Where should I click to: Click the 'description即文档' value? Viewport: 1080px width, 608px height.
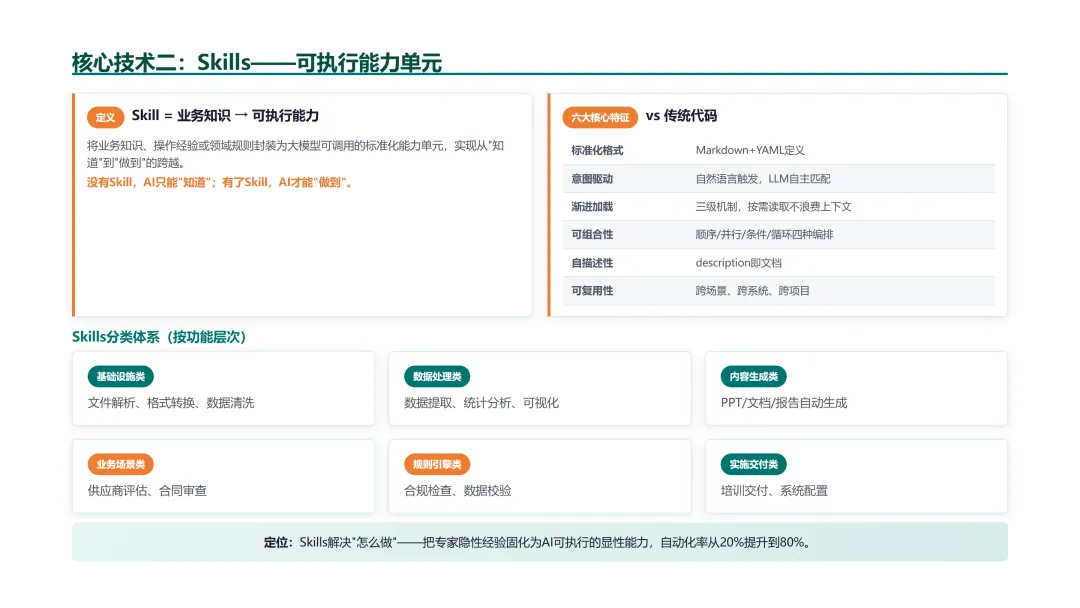pos(738,263)
